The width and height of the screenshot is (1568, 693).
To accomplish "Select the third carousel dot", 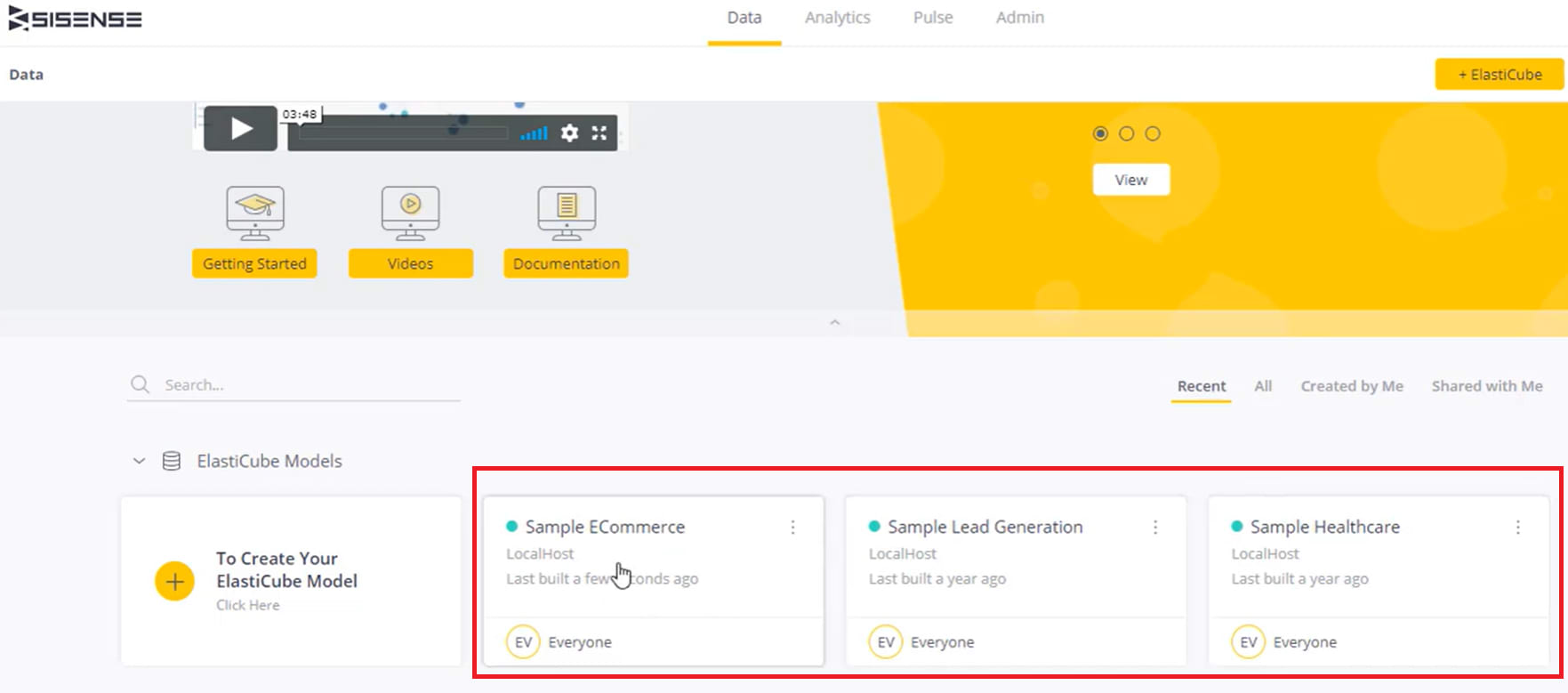I will tap(1153, 133).
